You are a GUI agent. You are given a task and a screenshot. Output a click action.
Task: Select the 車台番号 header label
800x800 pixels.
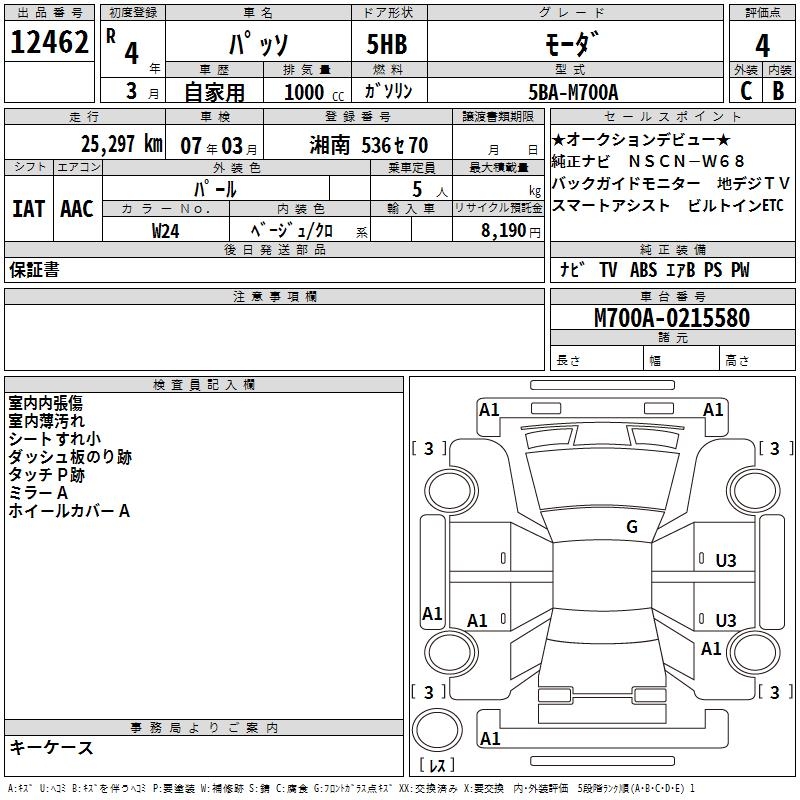pyautogui.click(x=673, y=296)
